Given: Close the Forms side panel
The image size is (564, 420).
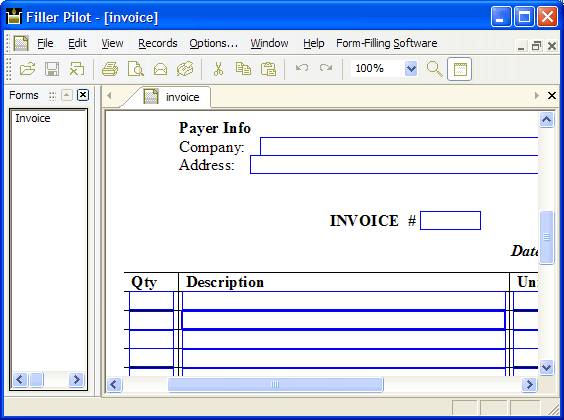Looking at the screenshot, I should 83,95.
